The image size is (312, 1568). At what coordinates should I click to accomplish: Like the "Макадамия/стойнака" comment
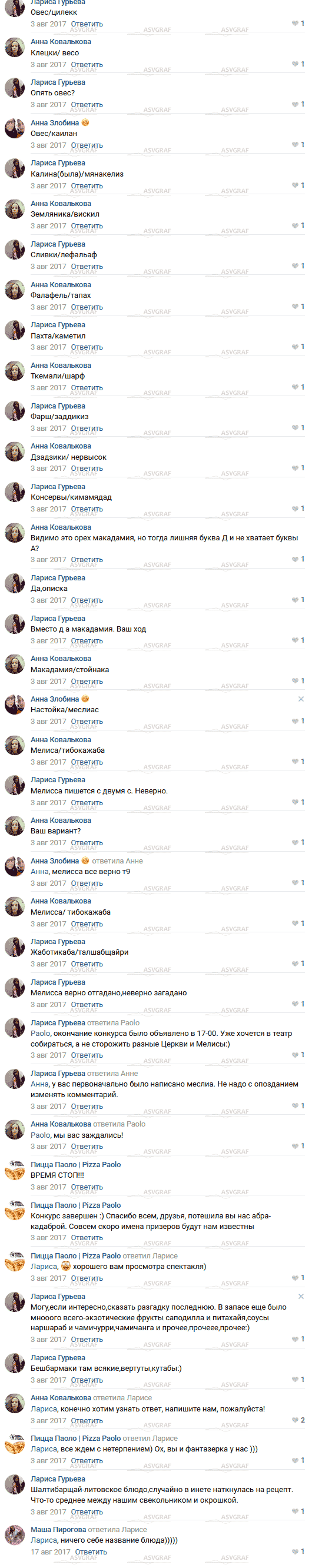click(298, 681)
